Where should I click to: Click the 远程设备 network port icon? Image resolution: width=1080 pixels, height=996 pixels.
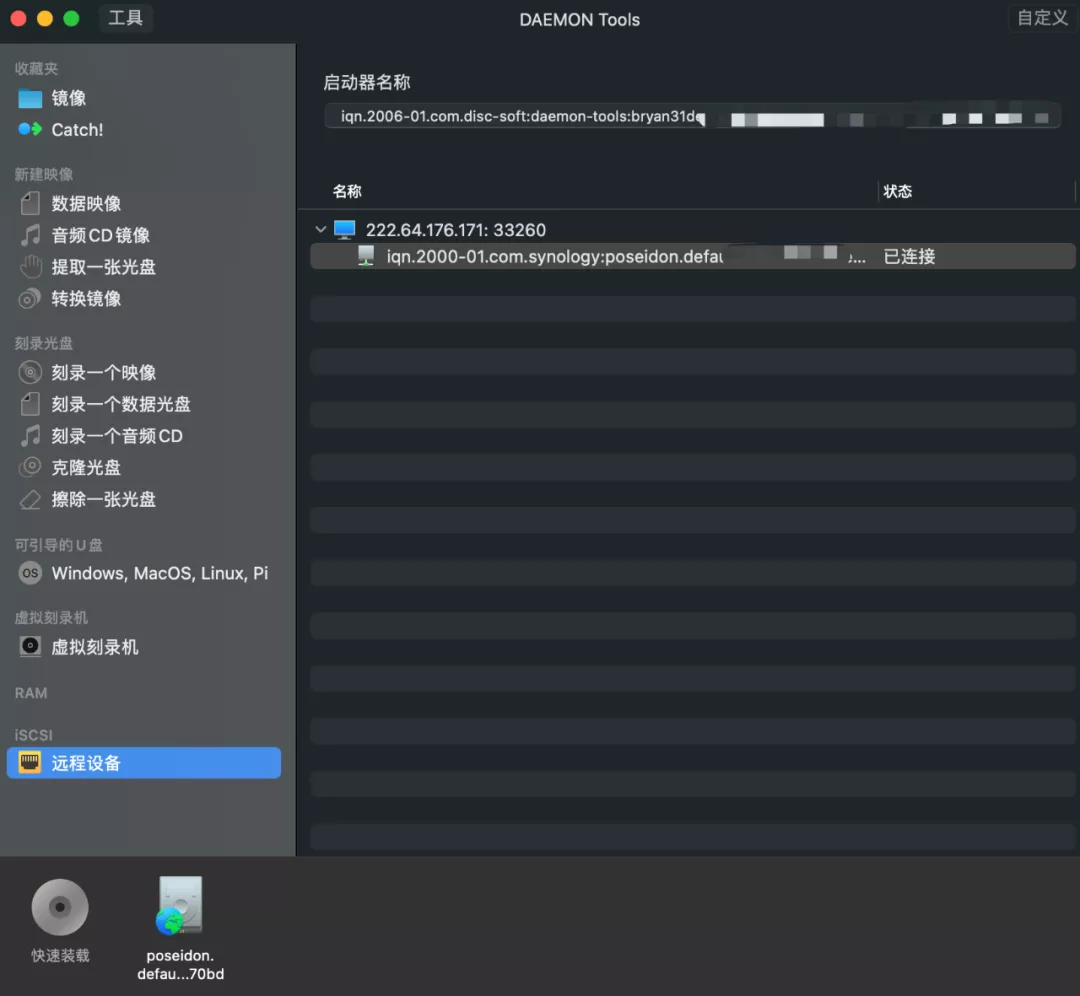click(x=30, y=762)
